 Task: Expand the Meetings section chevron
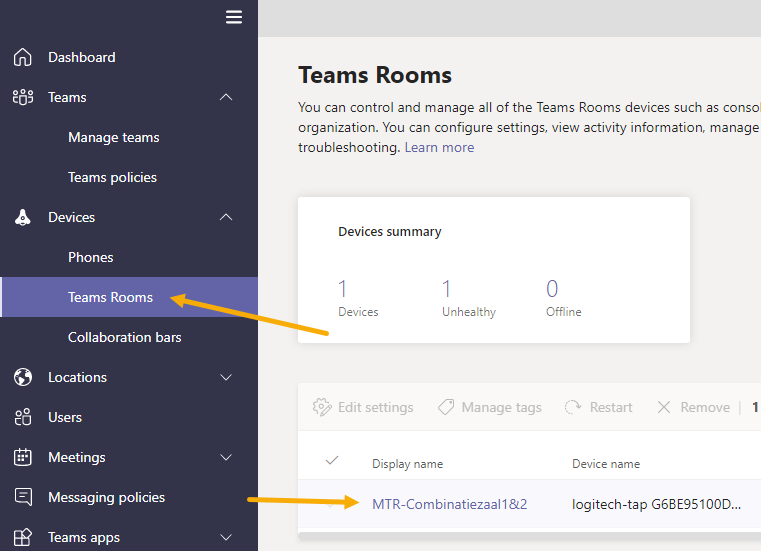pos(226,457)
